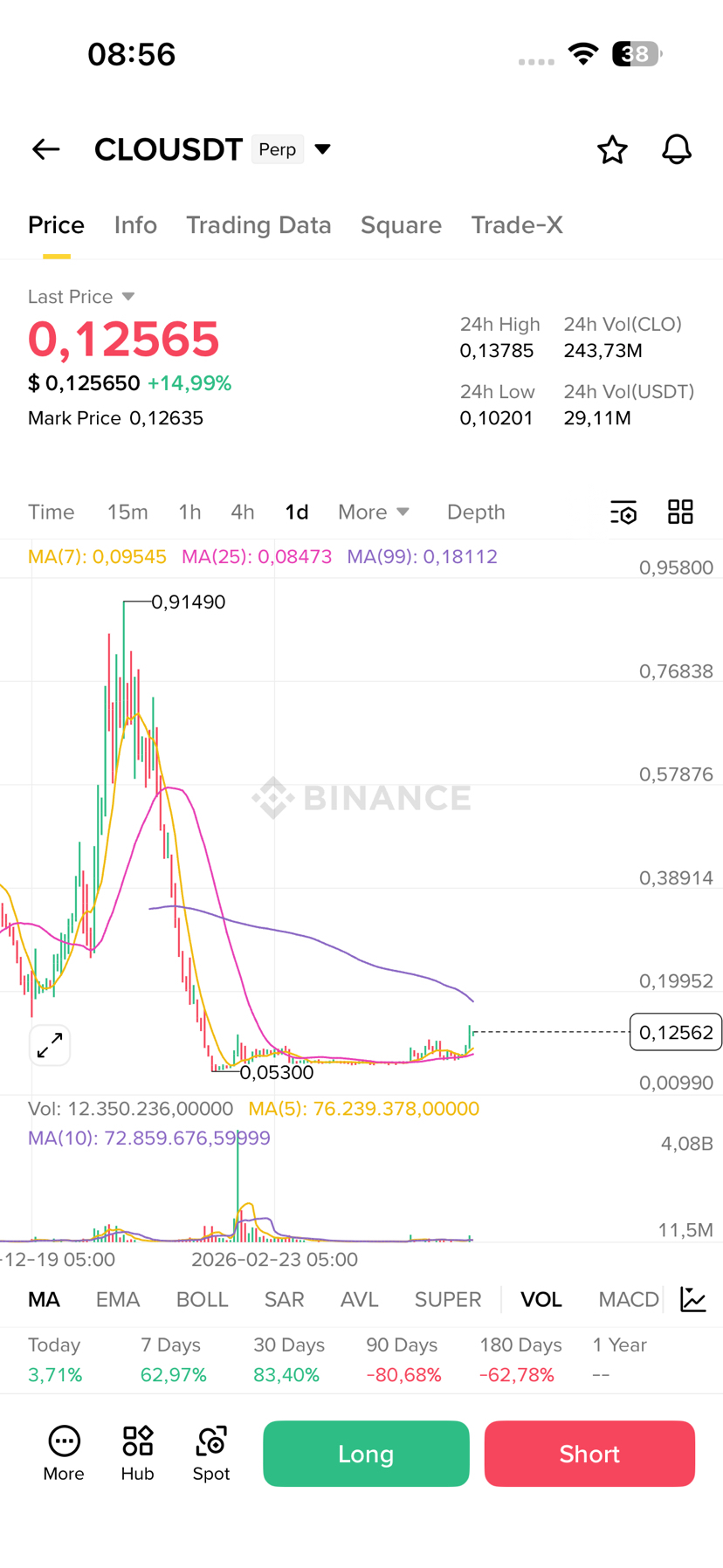Tap the MA(10) volume label

[149, 1138]
